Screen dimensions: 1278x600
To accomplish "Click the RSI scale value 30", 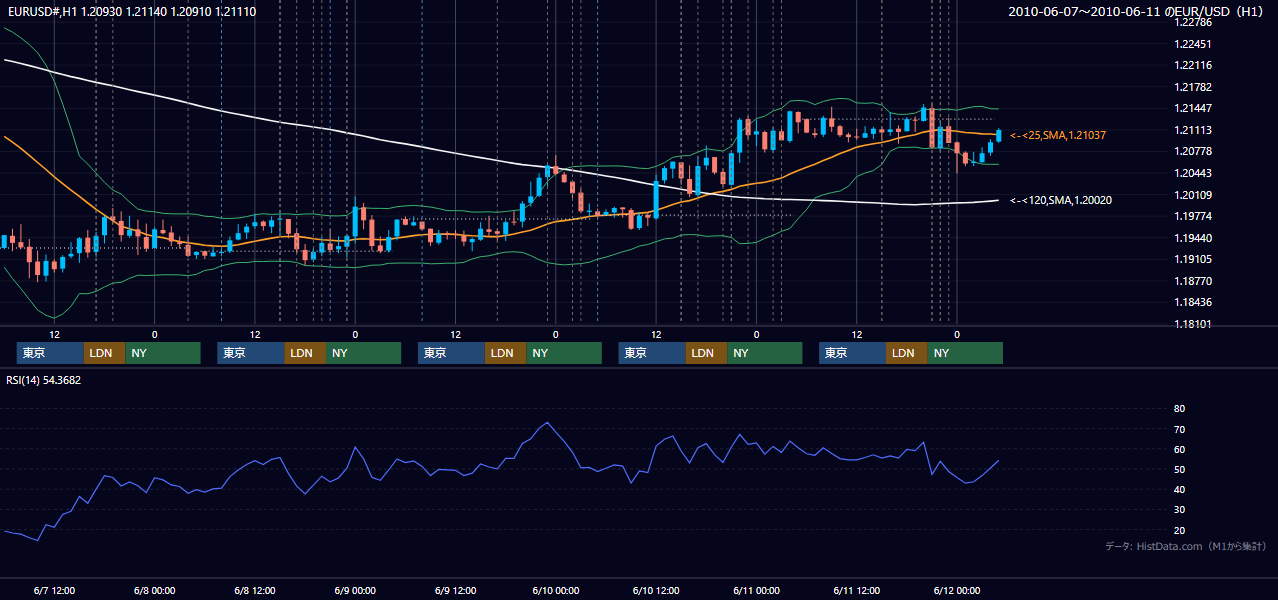I will pos(1179,510).
